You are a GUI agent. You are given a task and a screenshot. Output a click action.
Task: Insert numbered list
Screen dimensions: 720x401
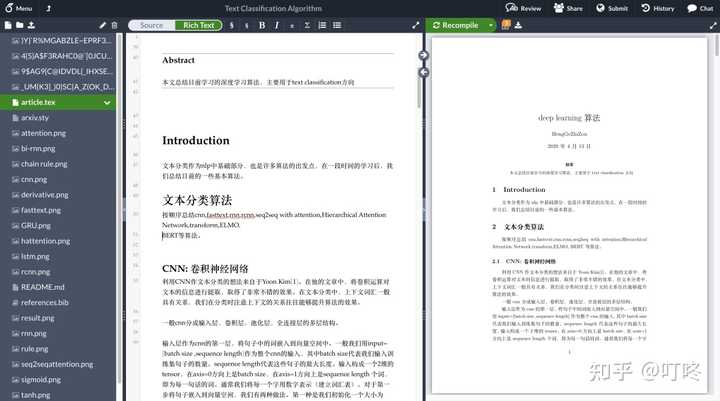tap(322, 25)
